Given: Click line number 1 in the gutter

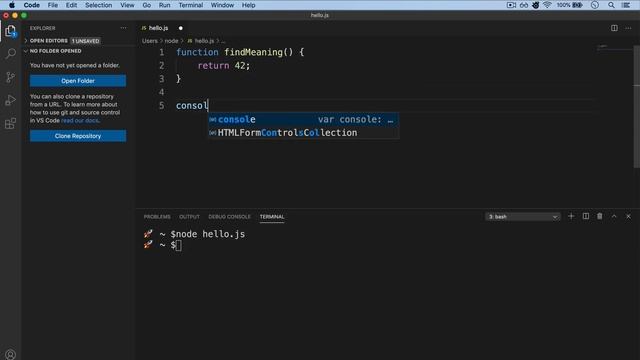Looking at the screenshot, I should click(x=162, y=52).
